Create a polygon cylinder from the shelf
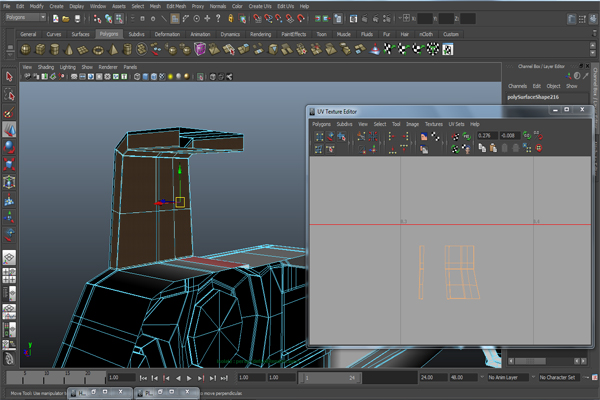 [54, 49]
